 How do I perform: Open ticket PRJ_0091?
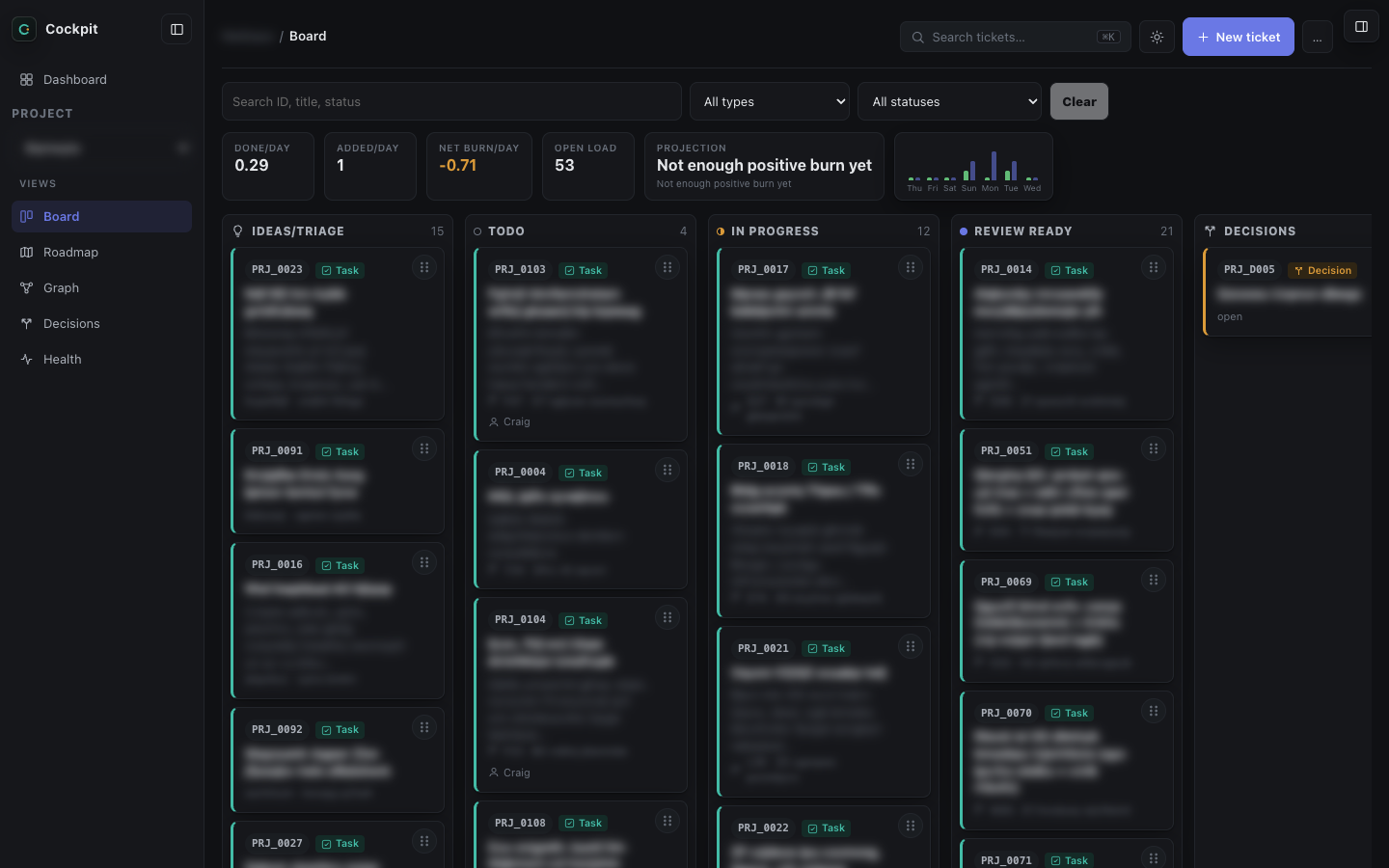pyautogui.click(x=338, y=481)
